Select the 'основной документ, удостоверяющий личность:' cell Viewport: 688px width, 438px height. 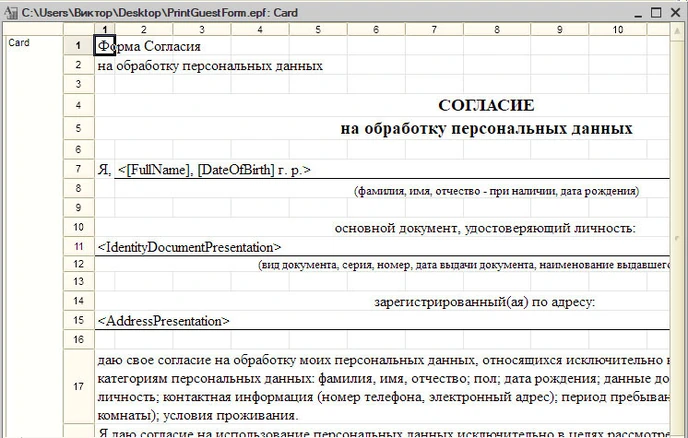tap(484, 228)
